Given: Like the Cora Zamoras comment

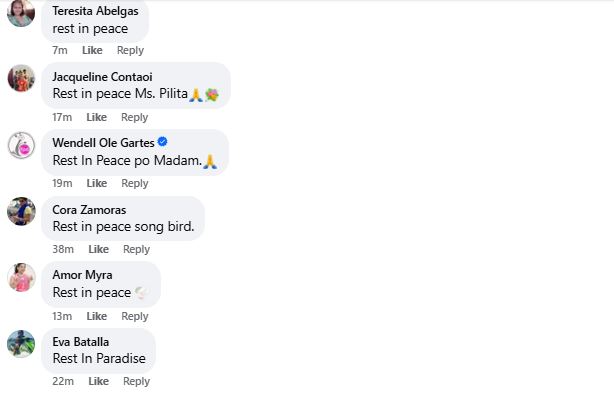Looking at the screenshot, I should coord(98,249).
